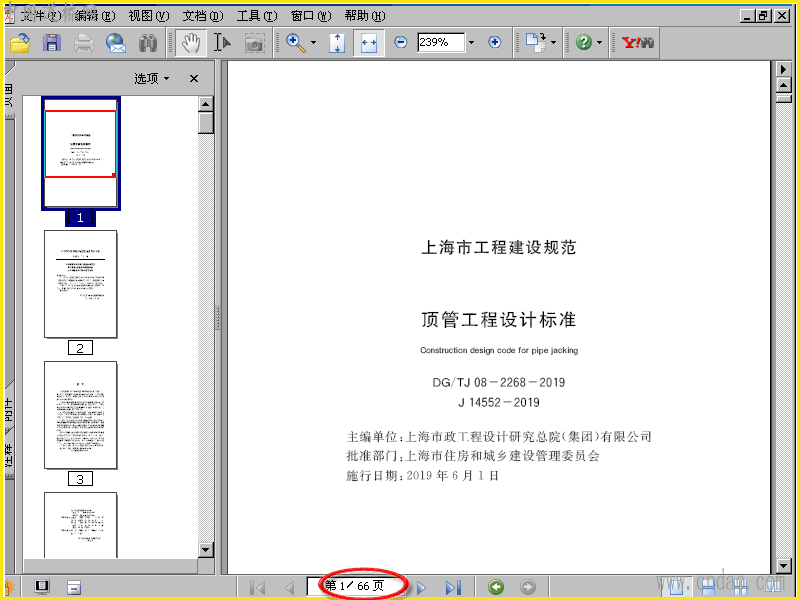Click the document vertical scrollbar thumb
Image resolution: width=800 pixels, height=600 pixels.
[x=784, y=98]
